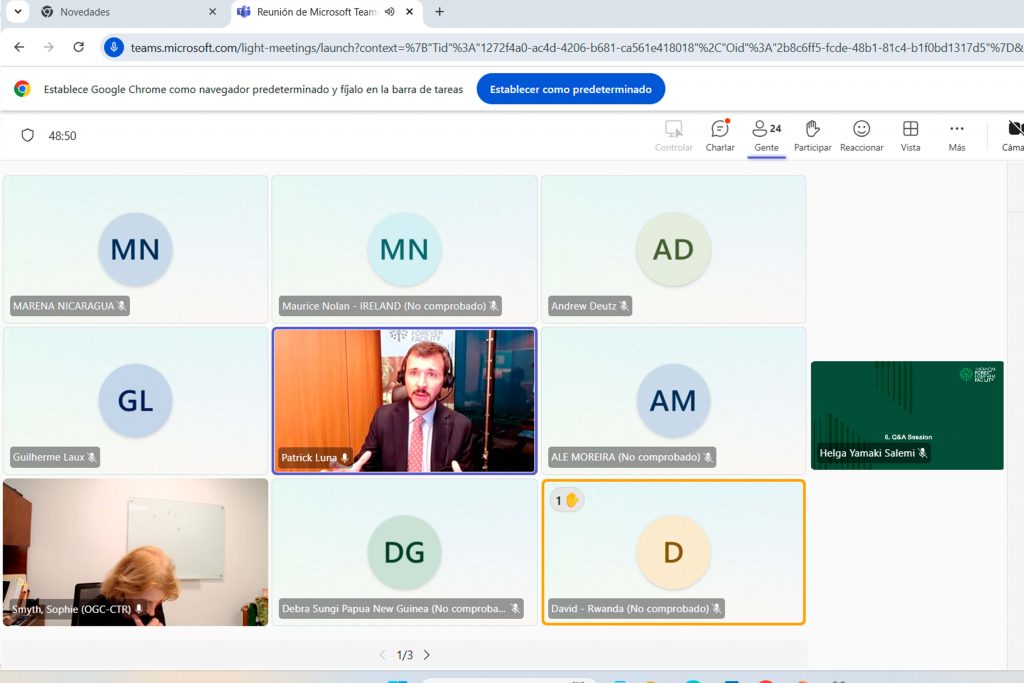This screenshot has height=683, width=1024.
Task: Open a new browser tab
Action: (439, 12)
